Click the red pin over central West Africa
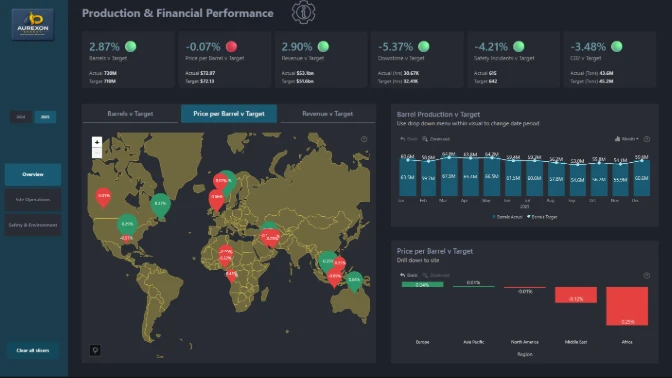 click(x=225, y=256)
